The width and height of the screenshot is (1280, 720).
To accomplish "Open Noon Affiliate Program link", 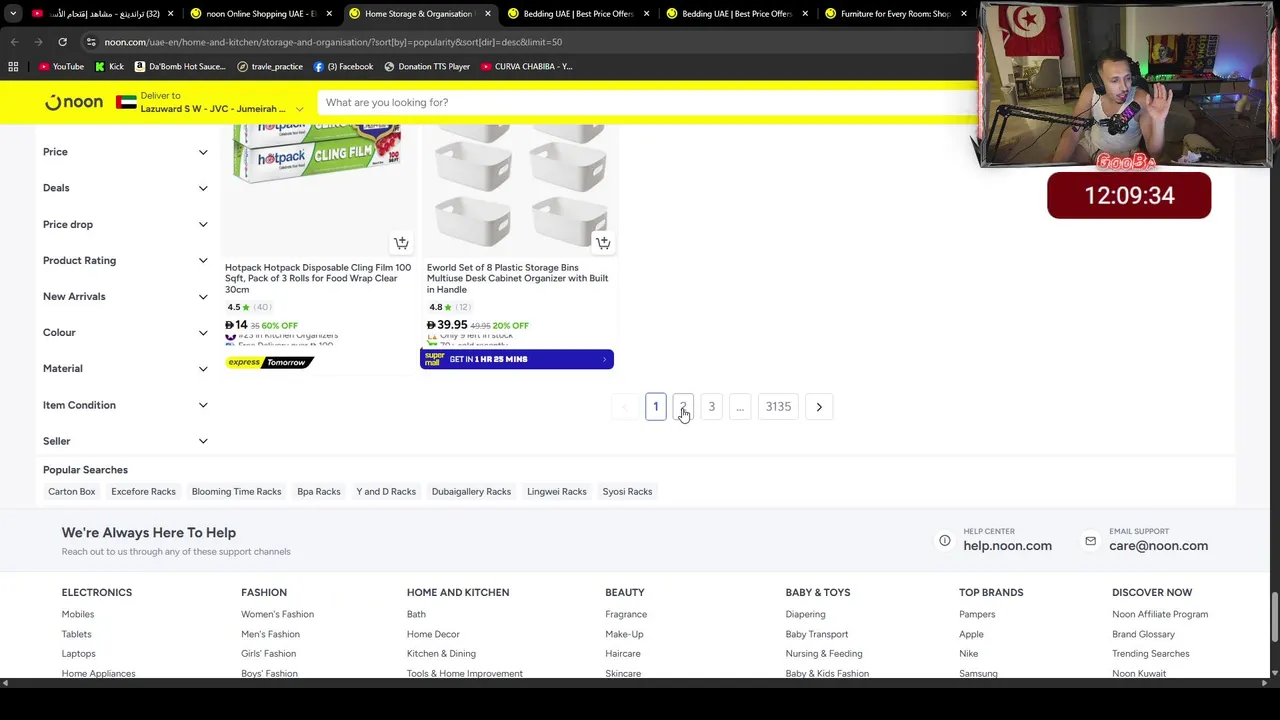I will 1160,615.
